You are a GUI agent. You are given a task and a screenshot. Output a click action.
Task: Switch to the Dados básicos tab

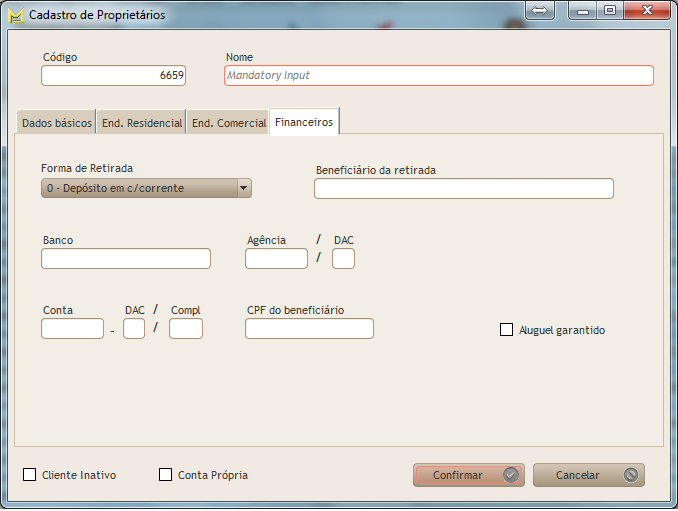coord(57,123)
